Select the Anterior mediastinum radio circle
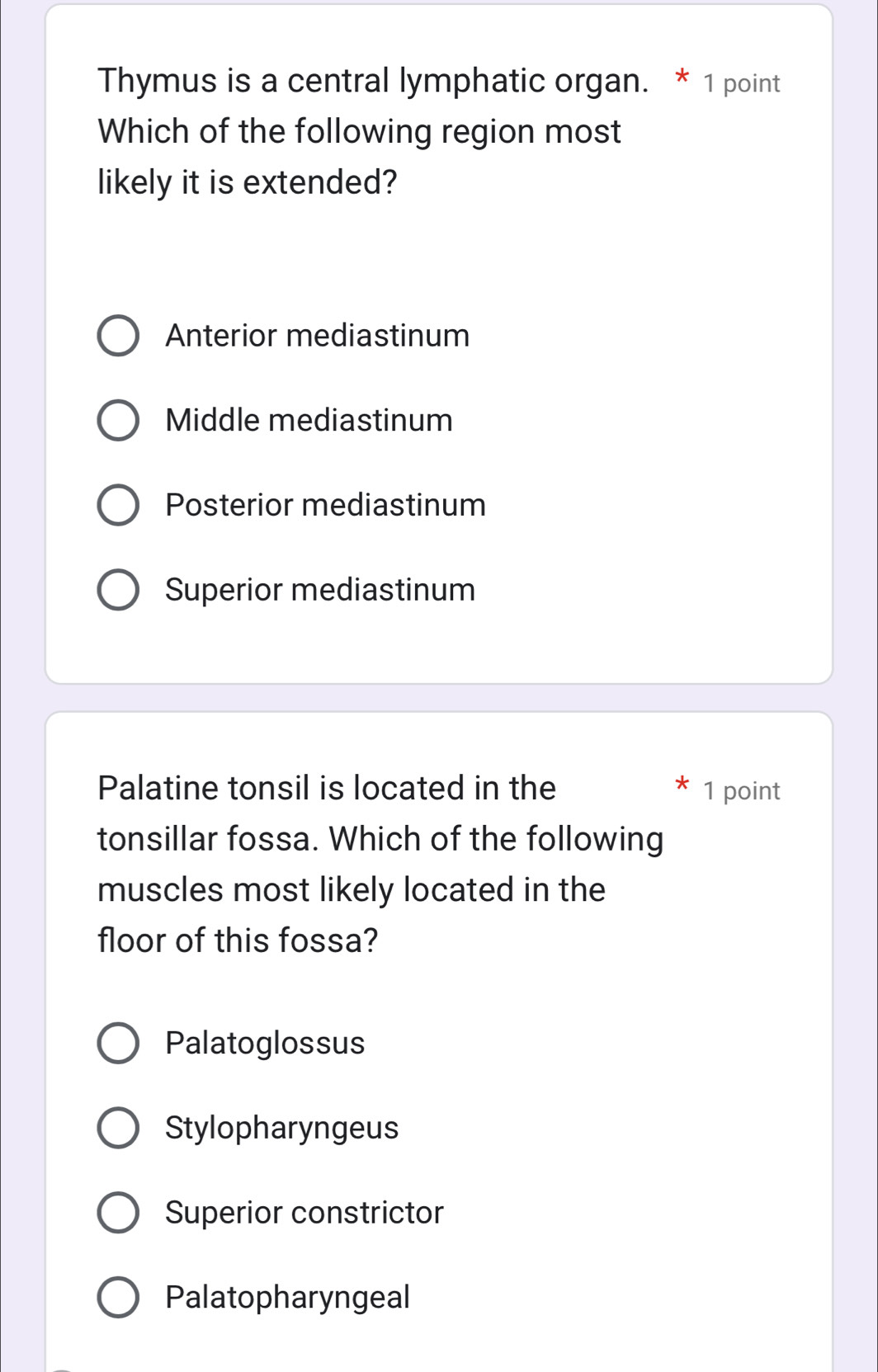The image size is (878, 1372). click(118, 336)
